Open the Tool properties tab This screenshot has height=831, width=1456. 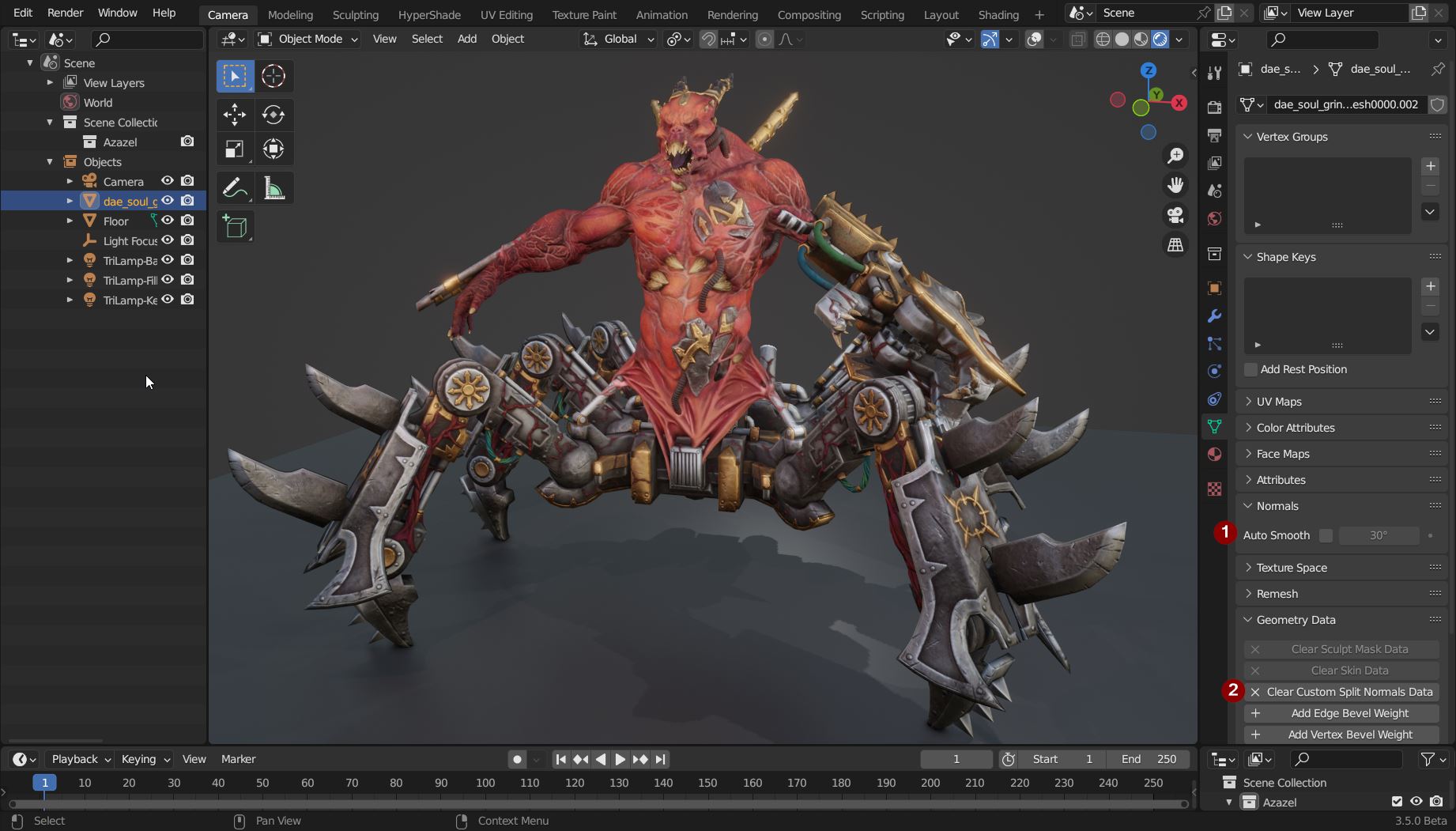pyautogui.click(x=1215, y=74)
